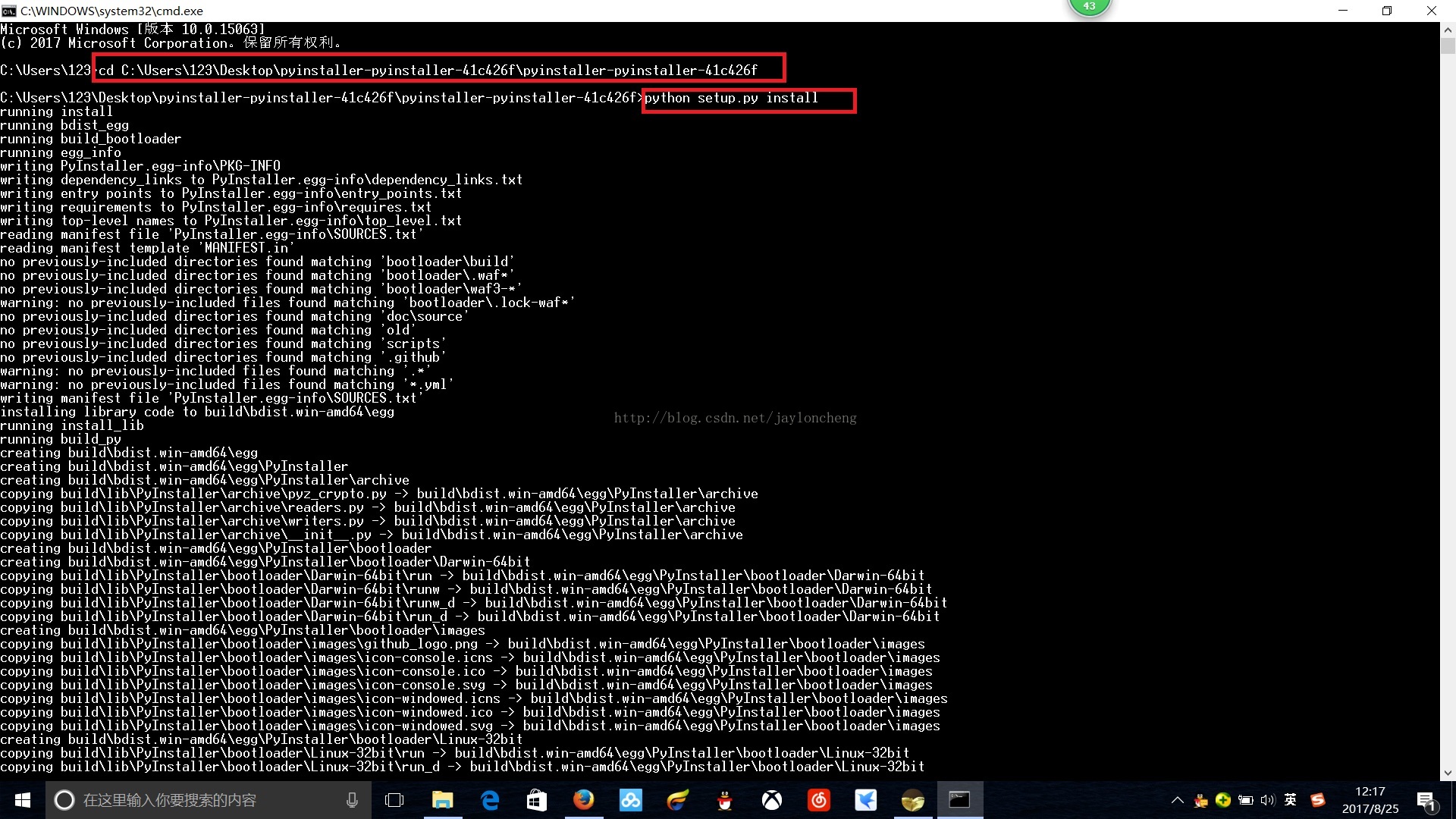The width and height of the screenshot is (1456, 819).
Task: Restore down the cmd.exe window
Action: [1387, 11]
